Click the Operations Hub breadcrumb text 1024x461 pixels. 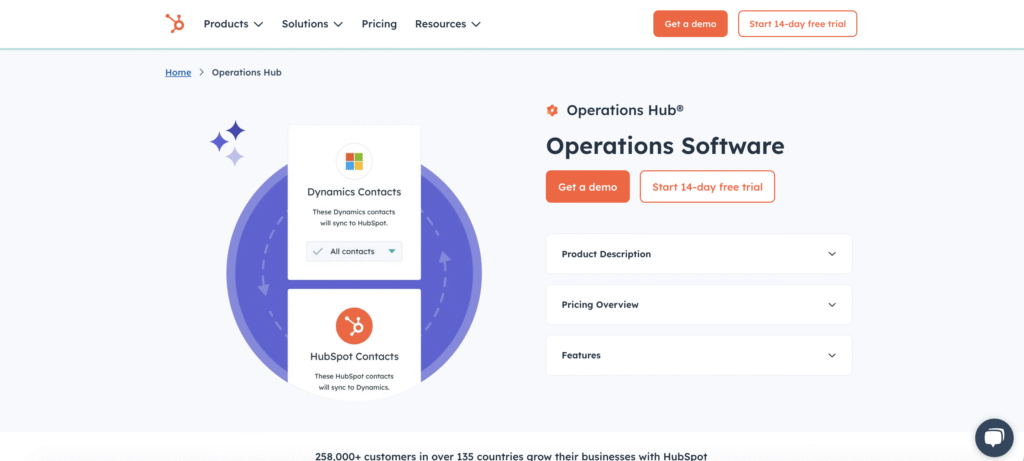247,72
